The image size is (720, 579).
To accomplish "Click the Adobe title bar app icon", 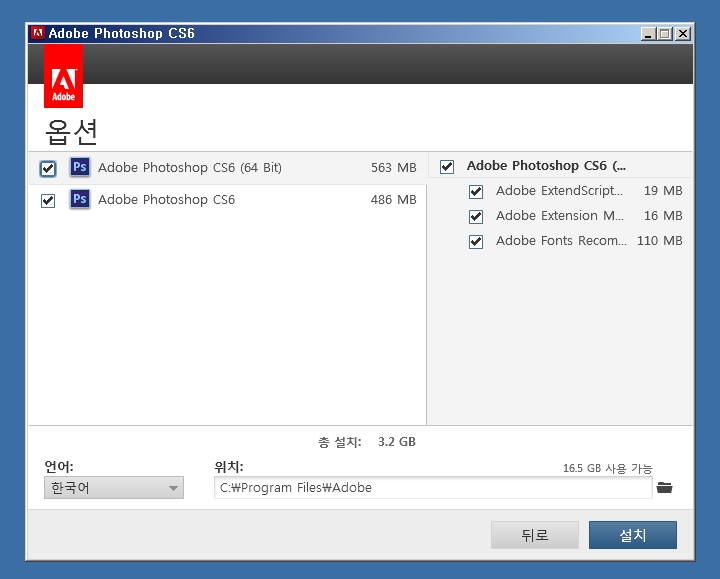I will (x=38, y=33).
